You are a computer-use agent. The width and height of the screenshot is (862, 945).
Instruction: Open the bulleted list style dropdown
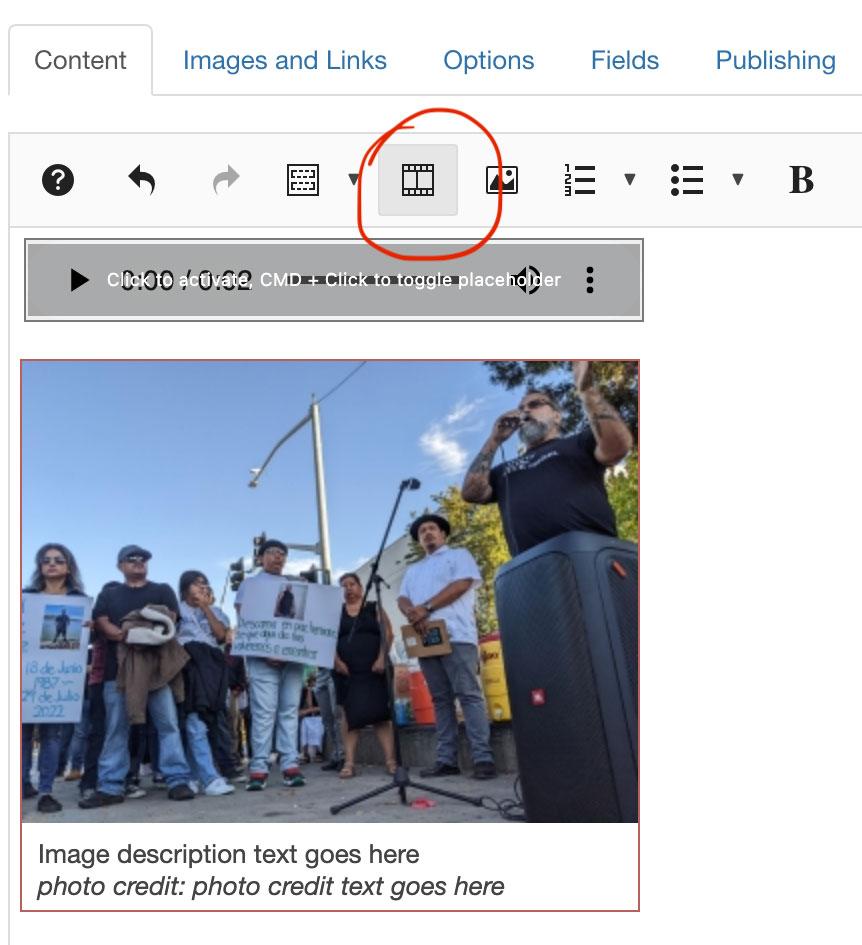(738, 180)
